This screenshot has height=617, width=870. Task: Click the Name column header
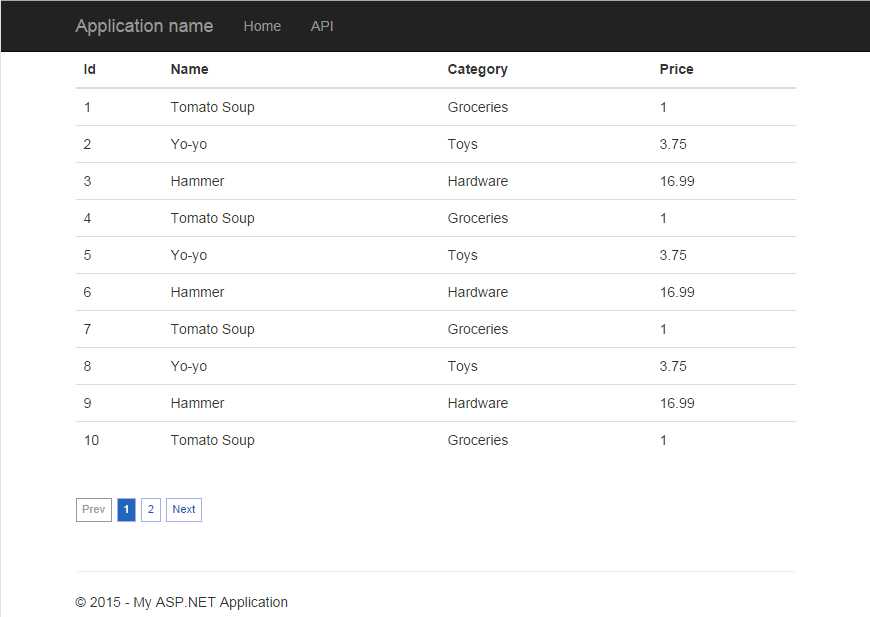(x=189, y=69)
